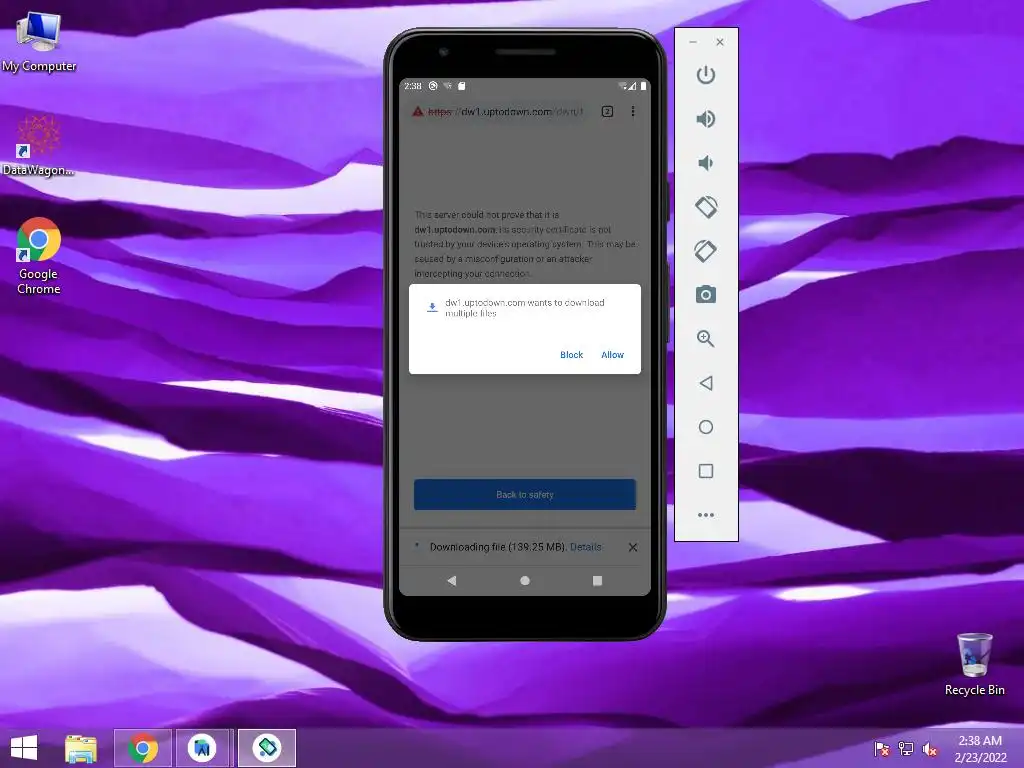Screen dimensions: 1024x768
Task: Click the muted speaker tray icon
Action: pos(930,748)
